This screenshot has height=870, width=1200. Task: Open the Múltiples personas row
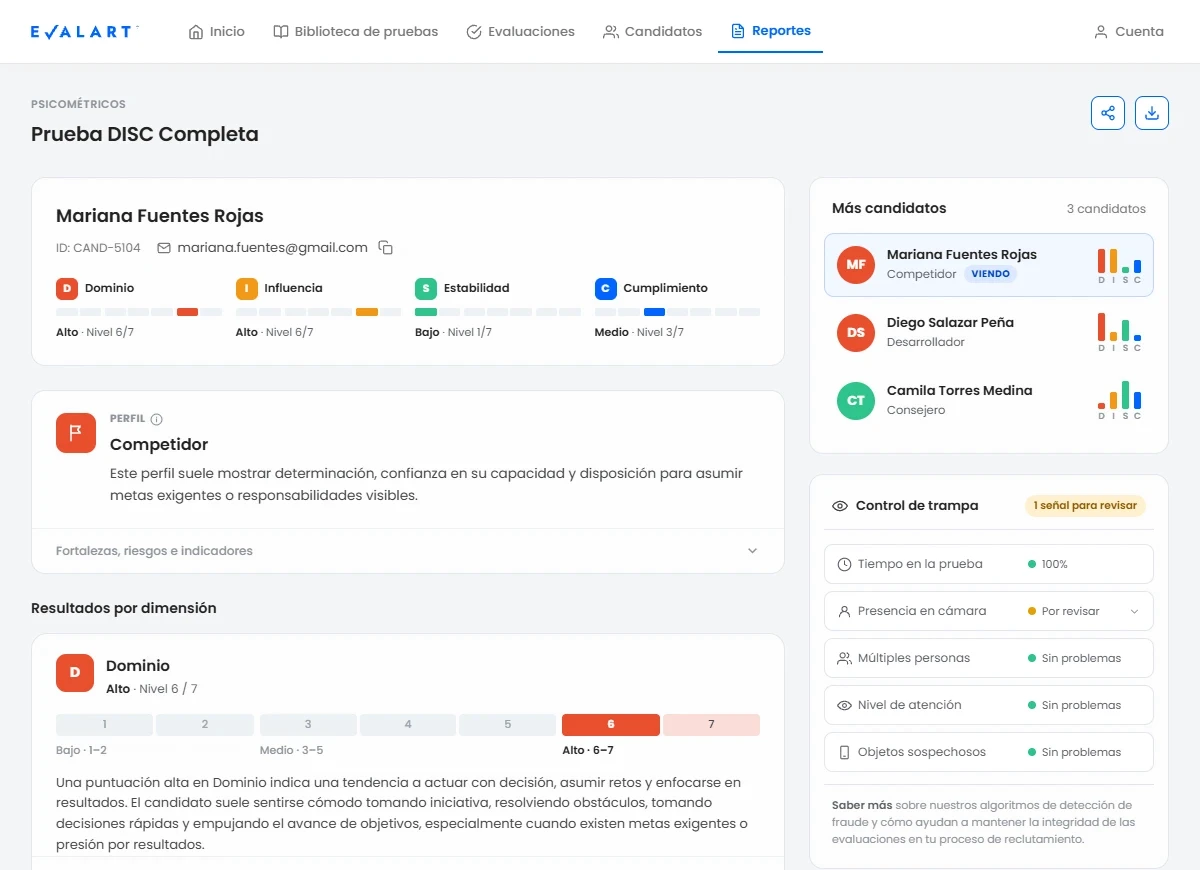tap(989, 658)
